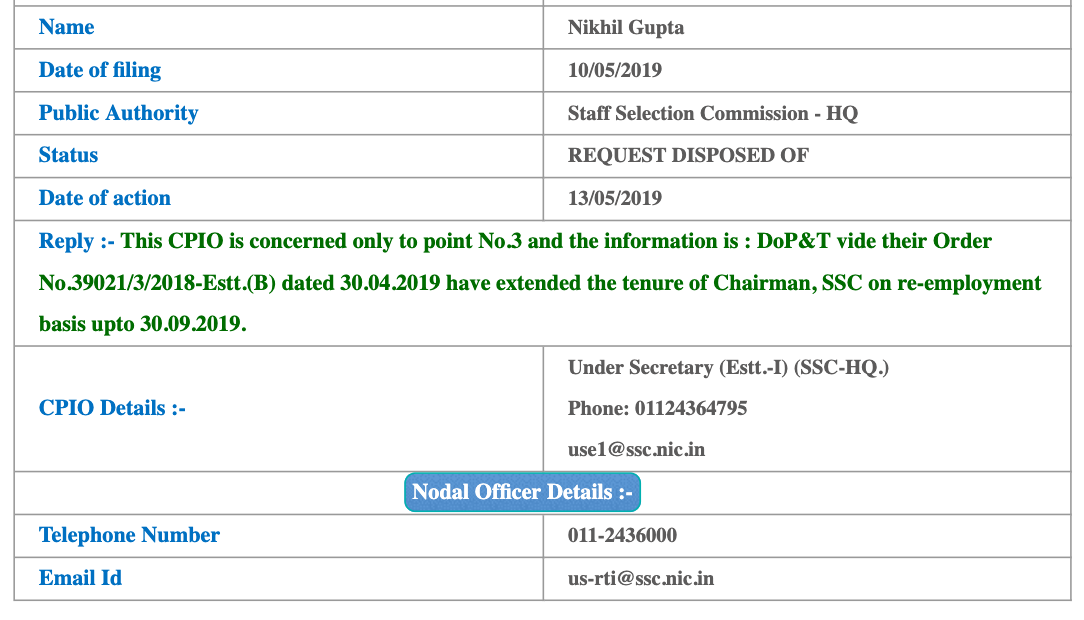This screenshot has height=620, width=1084.
Task: Click the us-rti@ssc.nic.in email address
Action: (x=640, y=578)
